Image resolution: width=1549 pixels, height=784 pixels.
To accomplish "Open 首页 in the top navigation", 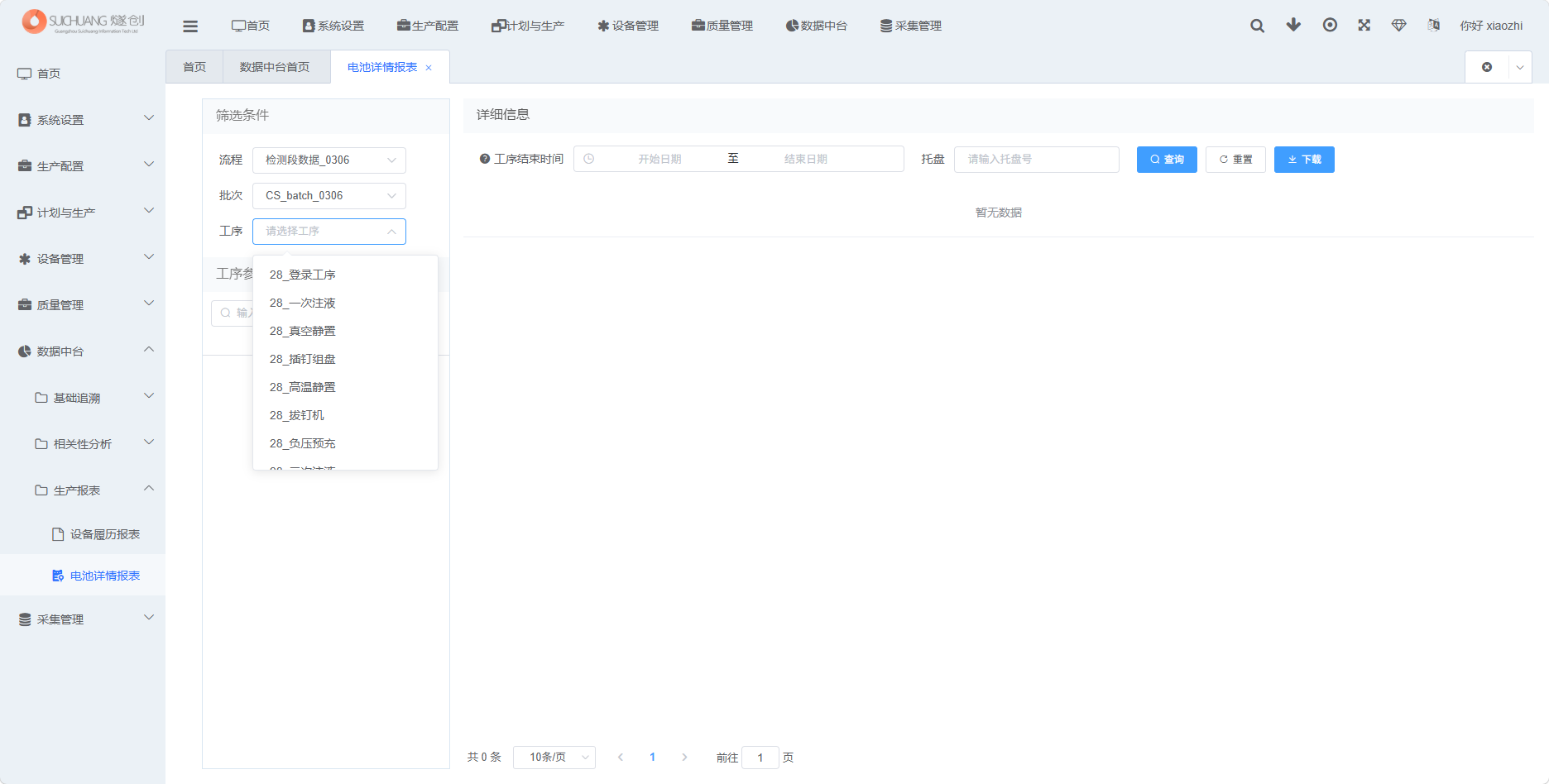I will click(251, 26).
